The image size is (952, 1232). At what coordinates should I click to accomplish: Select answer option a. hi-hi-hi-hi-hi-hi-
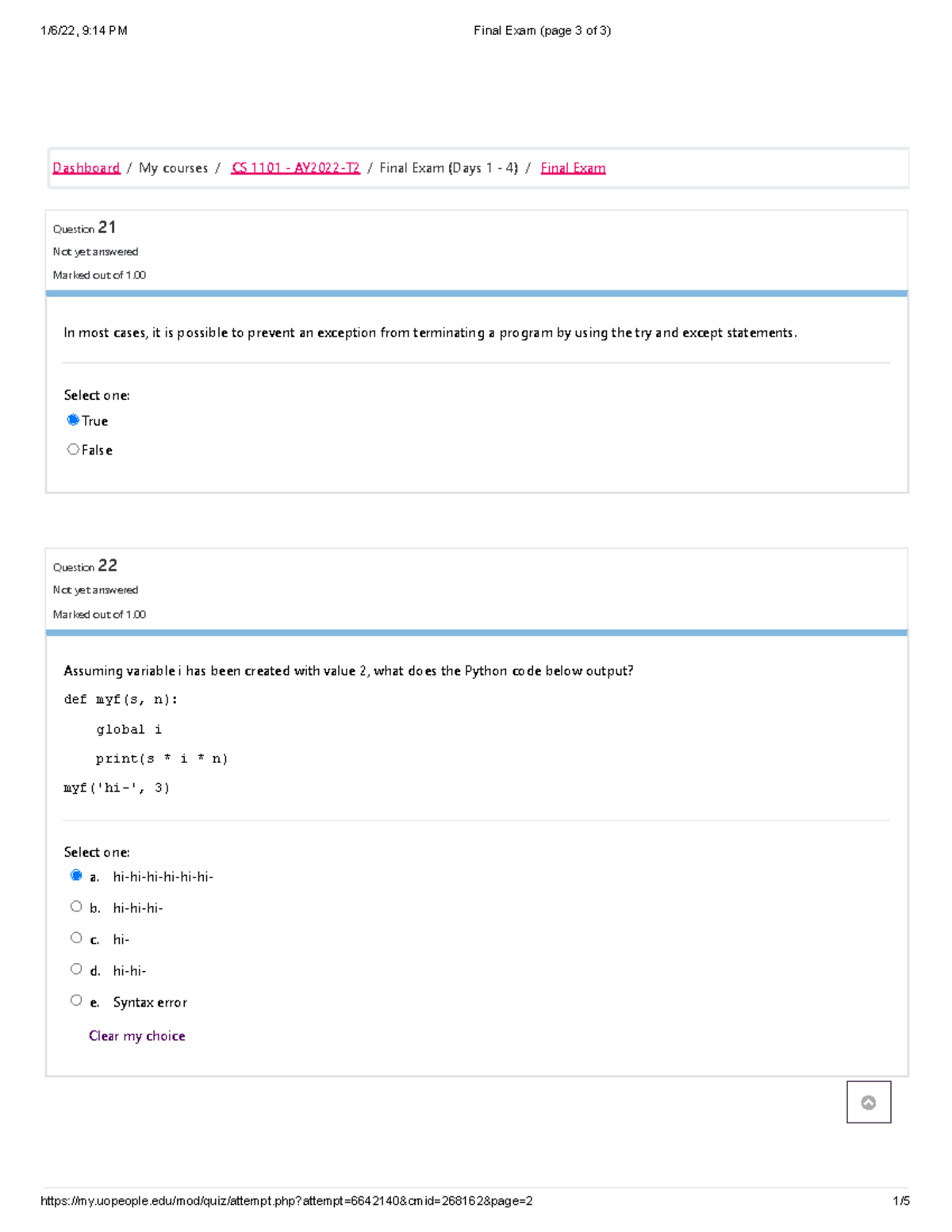(76, 874)
